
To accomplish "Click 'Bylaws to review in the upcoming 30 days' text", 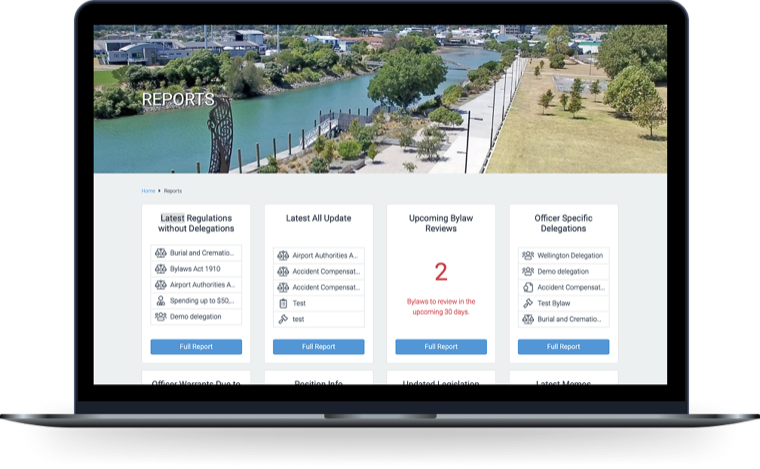I will click(x=441, y=307).
